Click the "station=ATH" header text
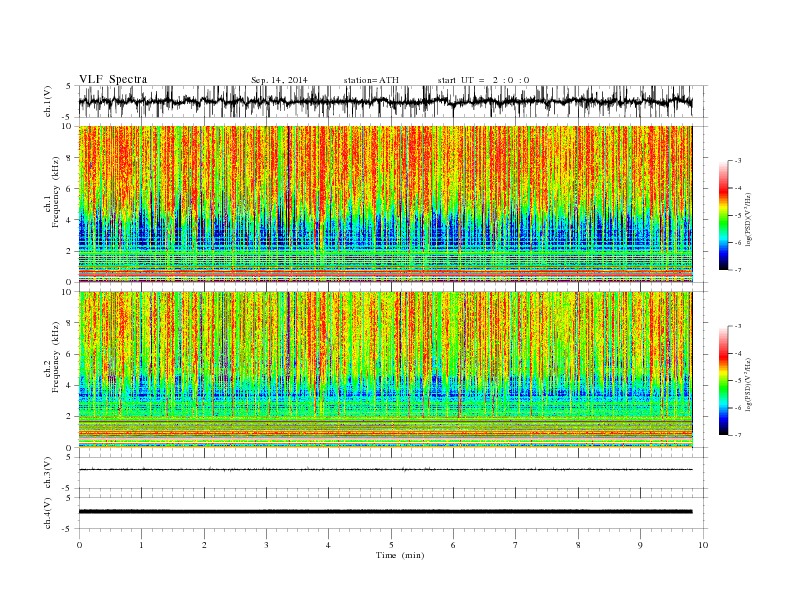Screen dimensions: 792x612 click(371, 80)
